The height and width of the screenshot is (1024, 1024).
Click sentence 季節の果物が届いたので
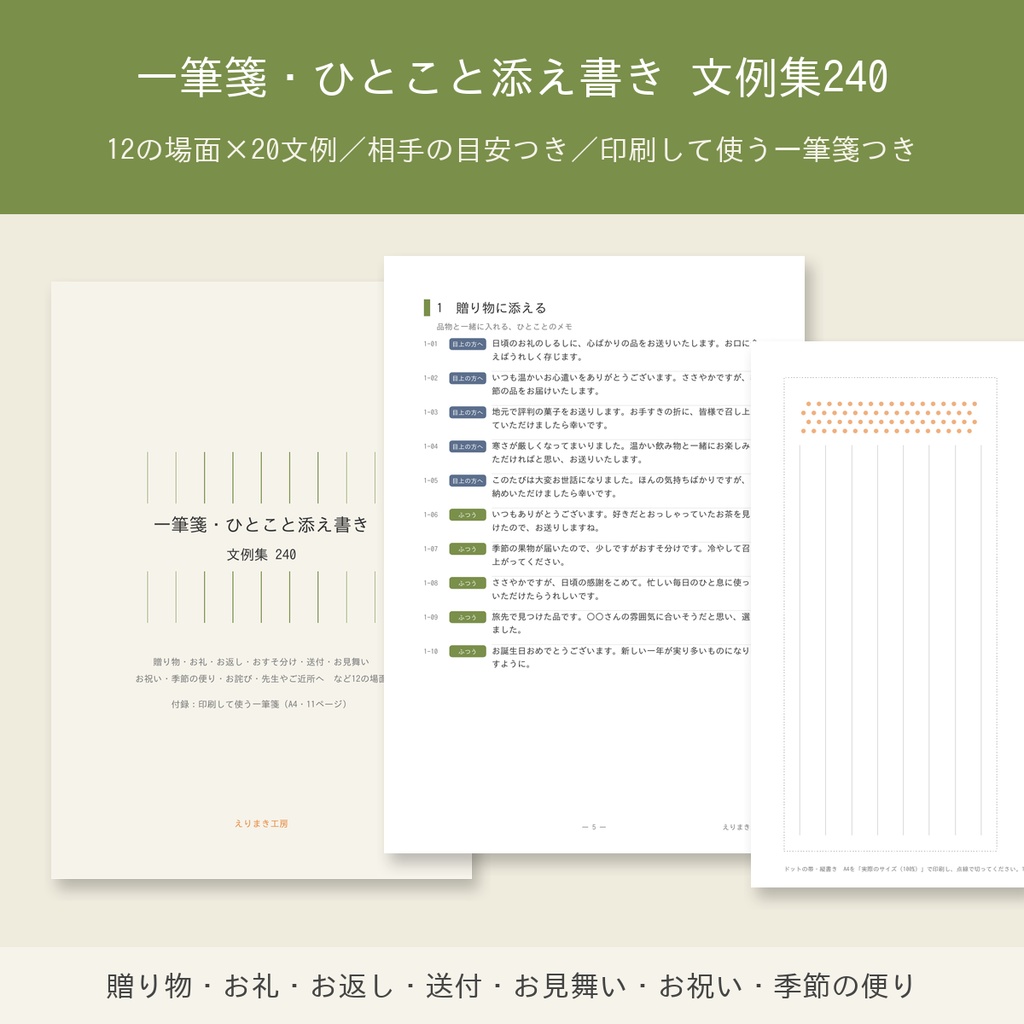click(621, 555)
